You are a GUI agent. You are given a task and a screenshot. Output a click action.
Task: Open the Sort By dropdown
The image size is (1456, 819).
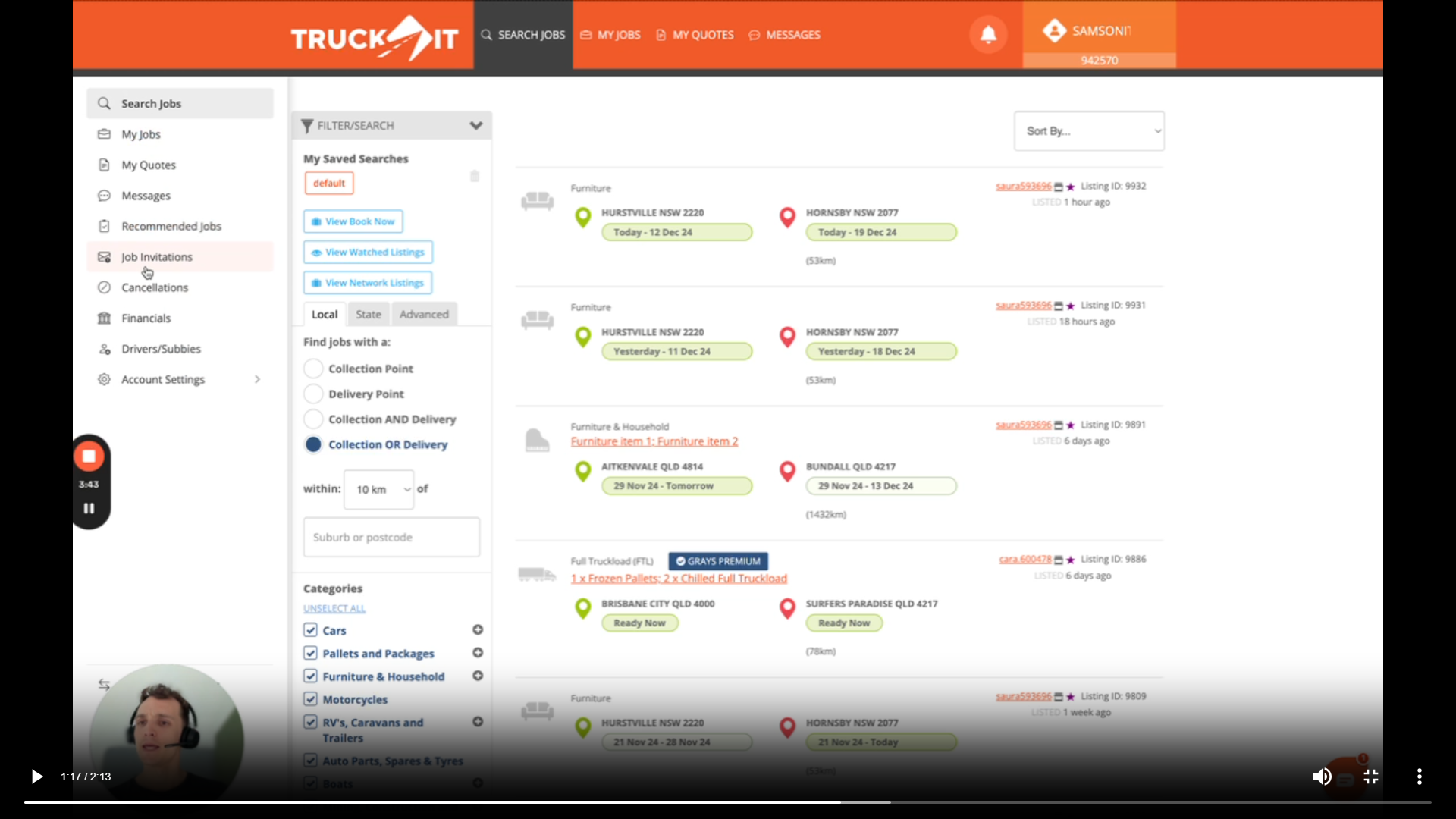[x=1088, y=131]
